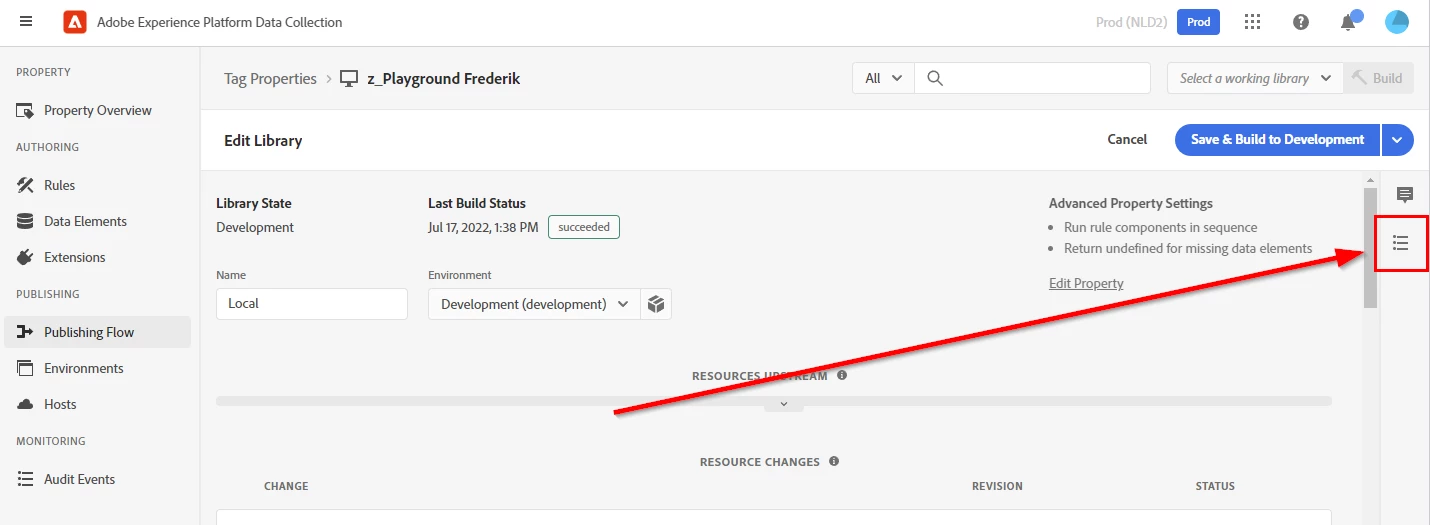Click the Publishing Flow arrow icon
The height and width of the screenshot is (525, 1430).
[x=26, y=332]
